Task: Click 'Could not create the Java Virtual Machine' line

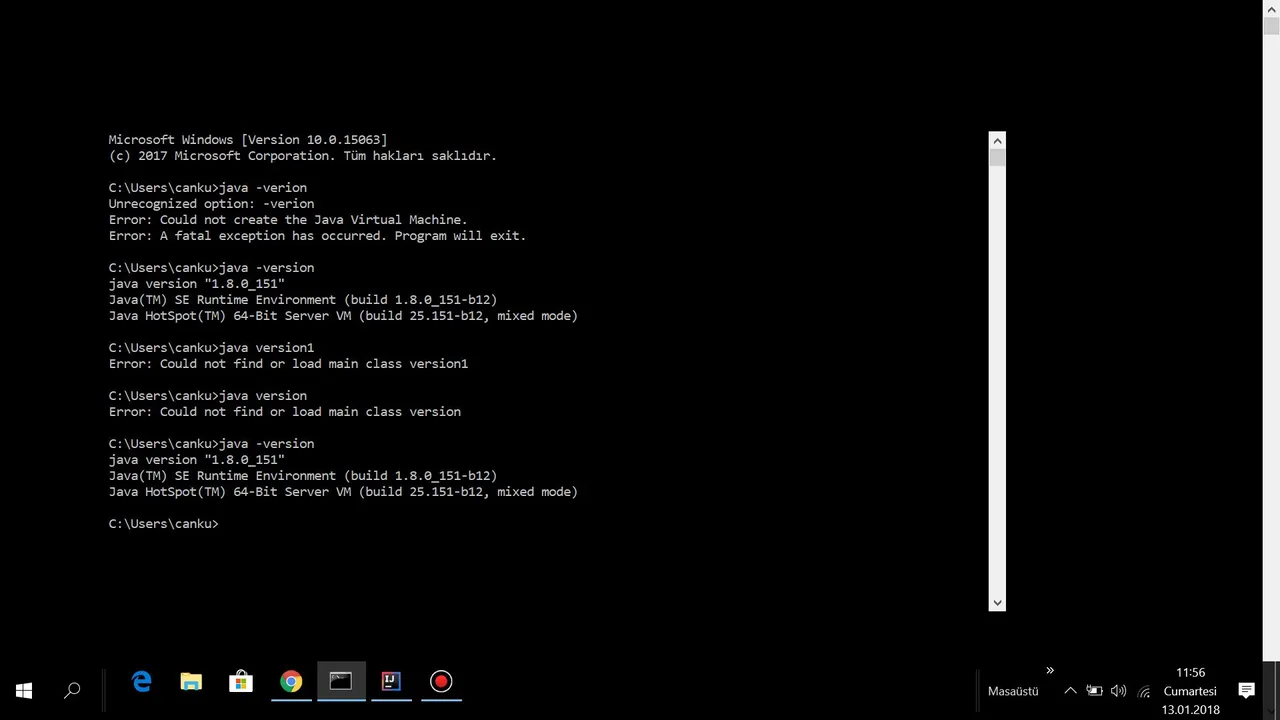Action: (x=288, y=220)
